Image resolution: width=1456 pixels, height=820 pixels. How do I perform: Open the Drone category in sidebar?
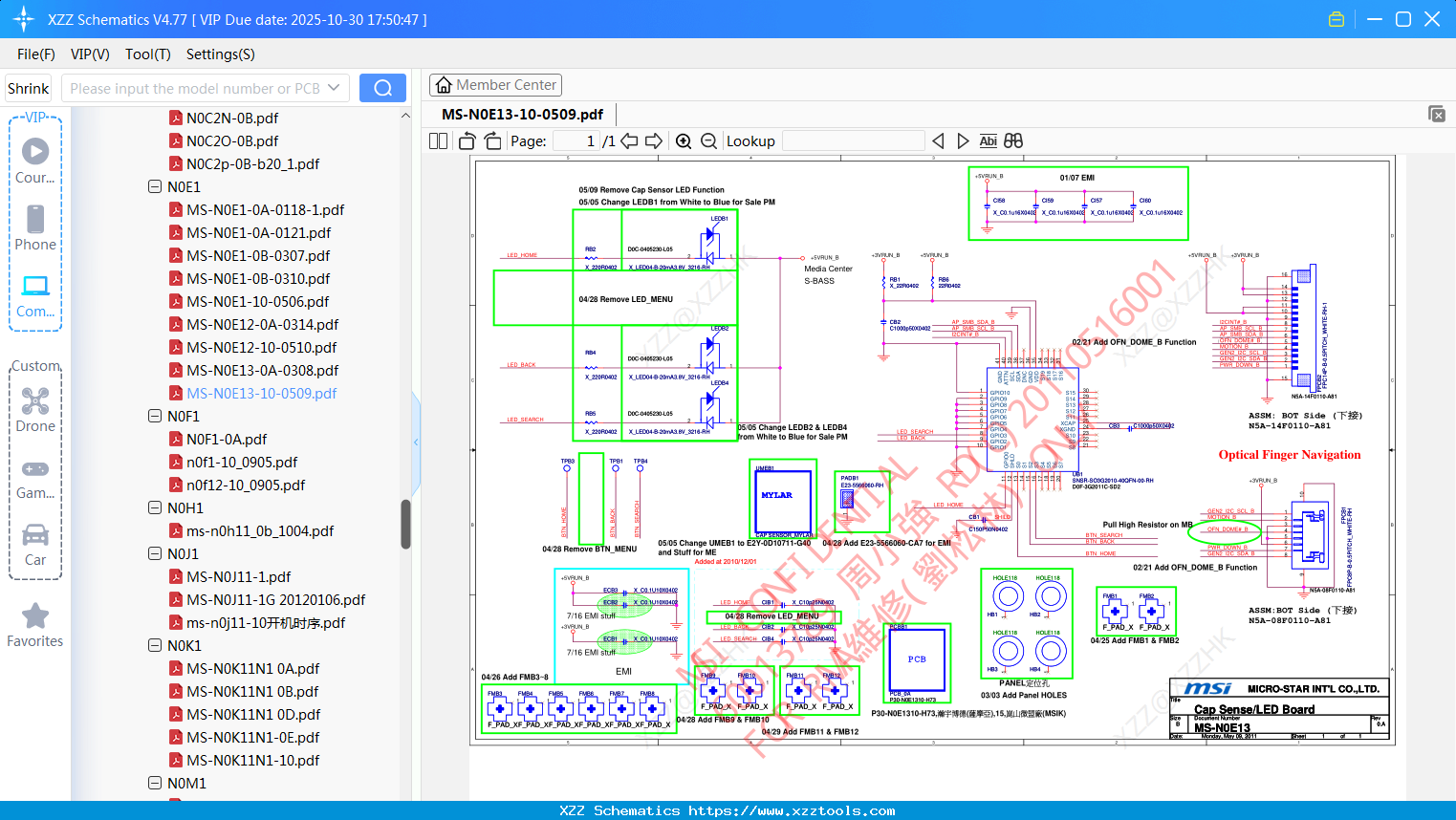point(35,410)
